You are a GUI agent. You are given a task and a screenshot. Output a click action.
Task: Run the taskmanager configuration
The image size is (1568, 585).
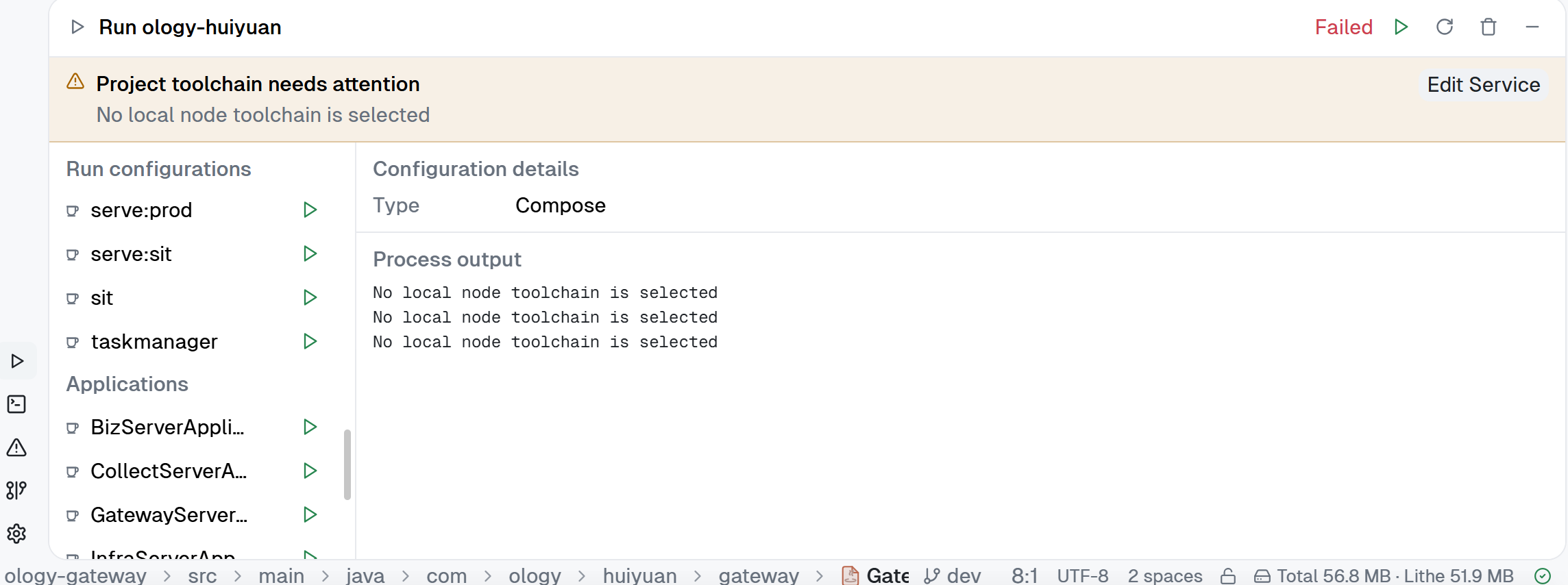[310, 341]
